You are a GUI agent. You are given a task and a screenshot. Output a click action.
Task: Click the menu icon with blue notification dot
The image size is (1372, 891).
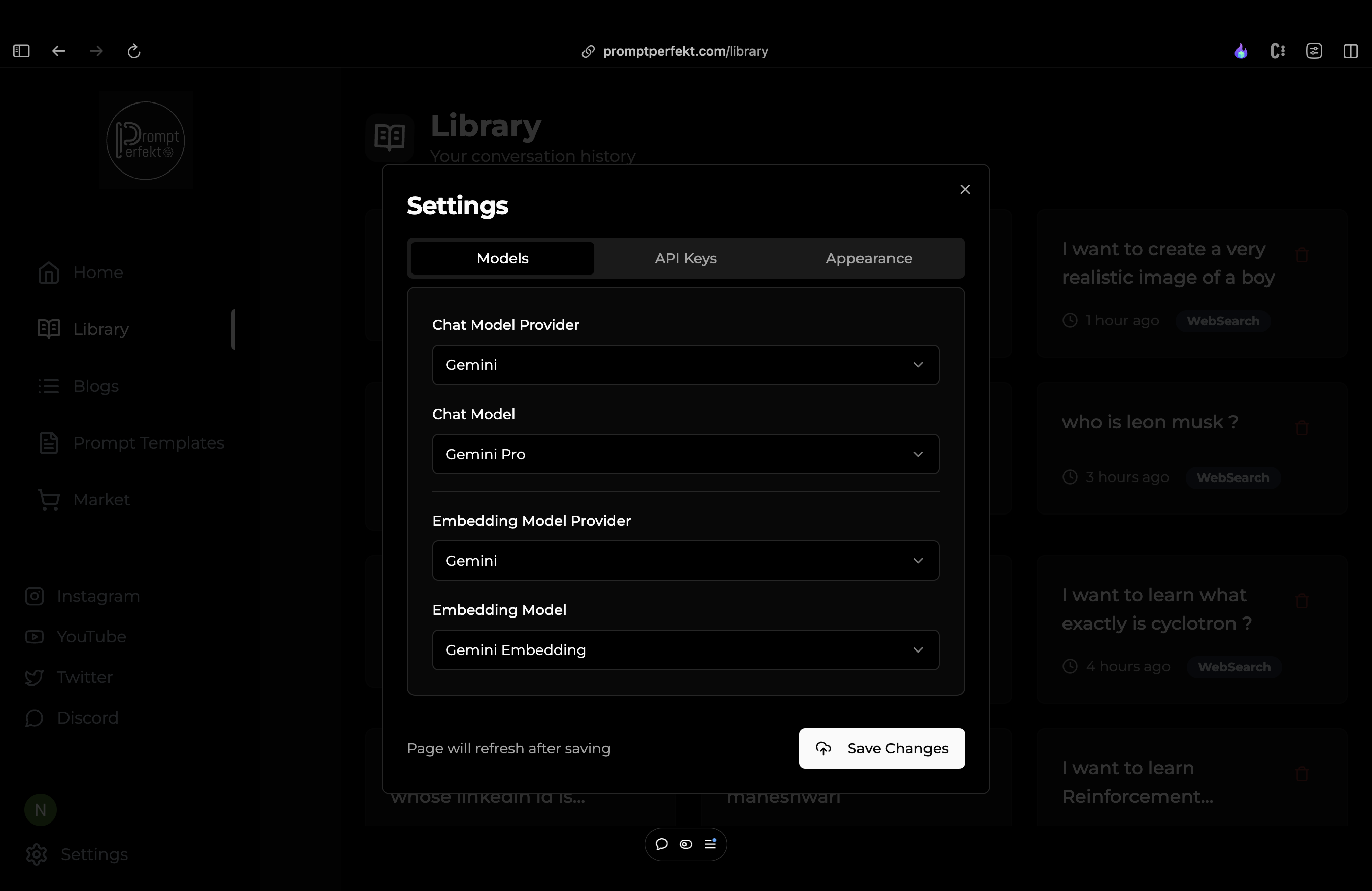(711, 844)
